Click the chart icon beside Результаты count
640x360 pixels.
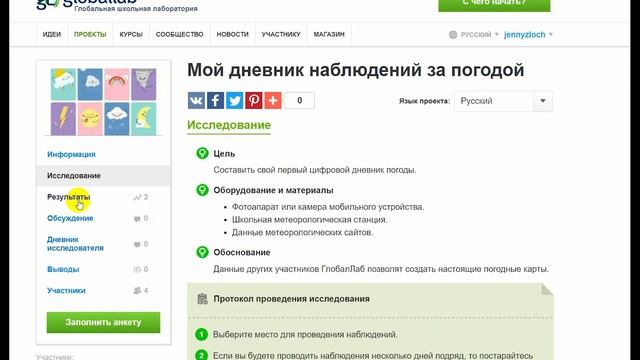[137, 198]
